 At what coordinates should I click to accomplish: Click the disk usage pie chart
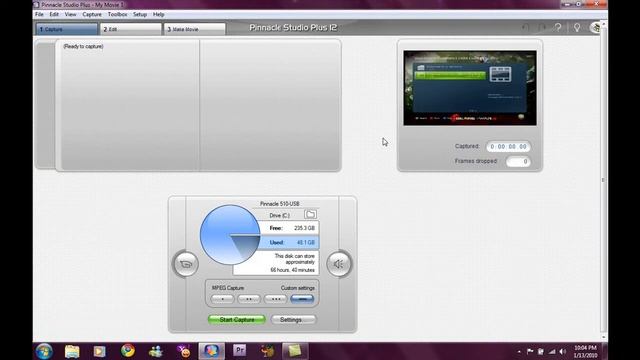pyautogui.click(x=230, y=235)
